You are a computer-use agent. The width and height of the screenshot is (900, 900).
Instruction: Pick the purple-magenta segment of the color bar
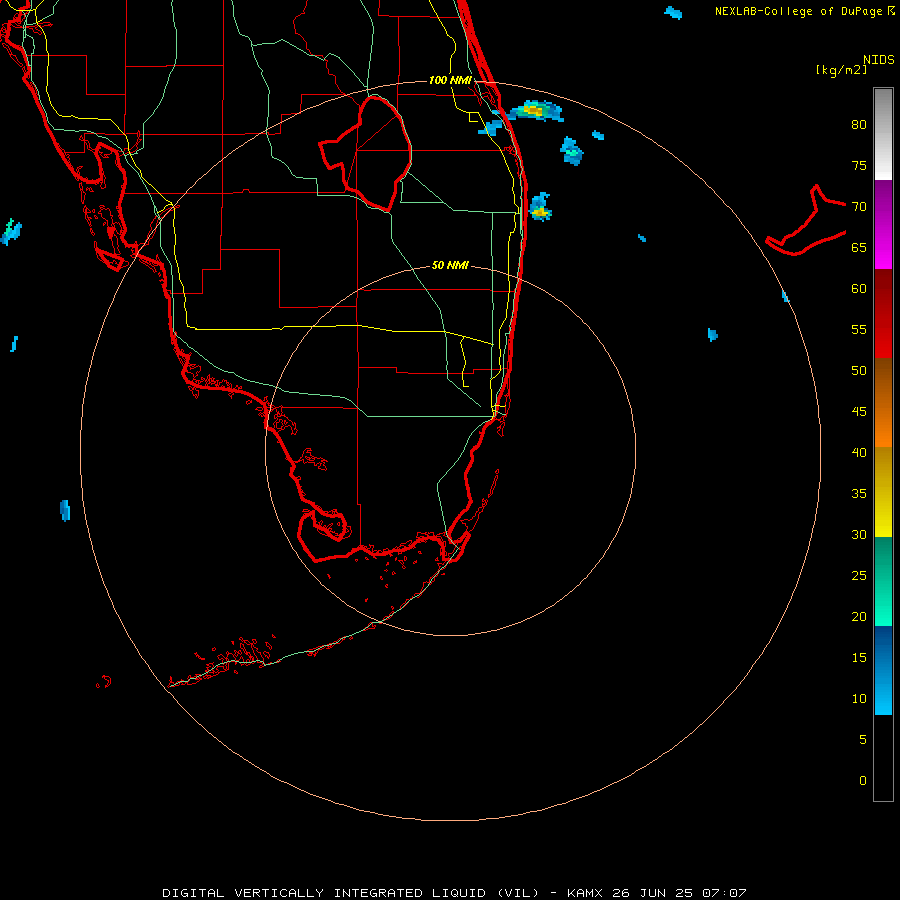[883, 224]
